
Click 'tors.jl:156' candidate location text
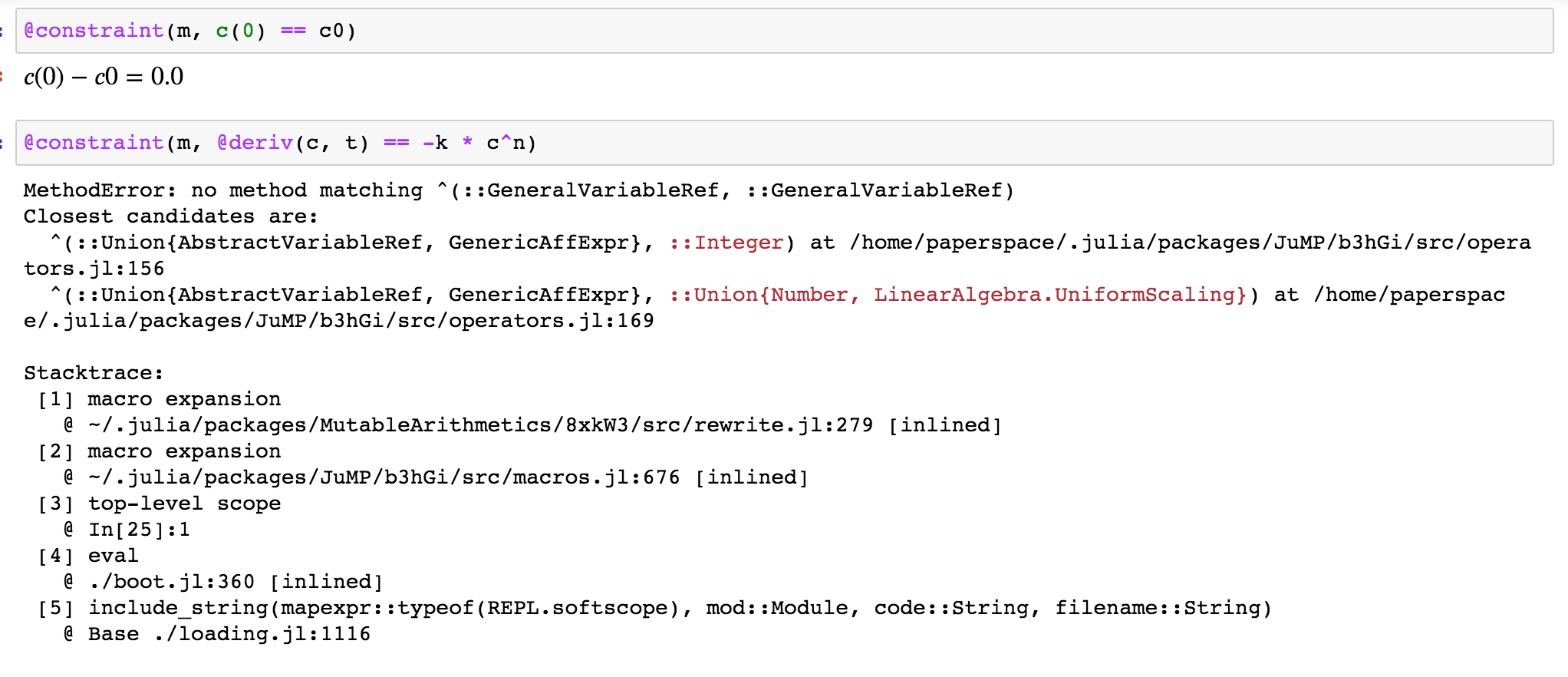(94, 269)
